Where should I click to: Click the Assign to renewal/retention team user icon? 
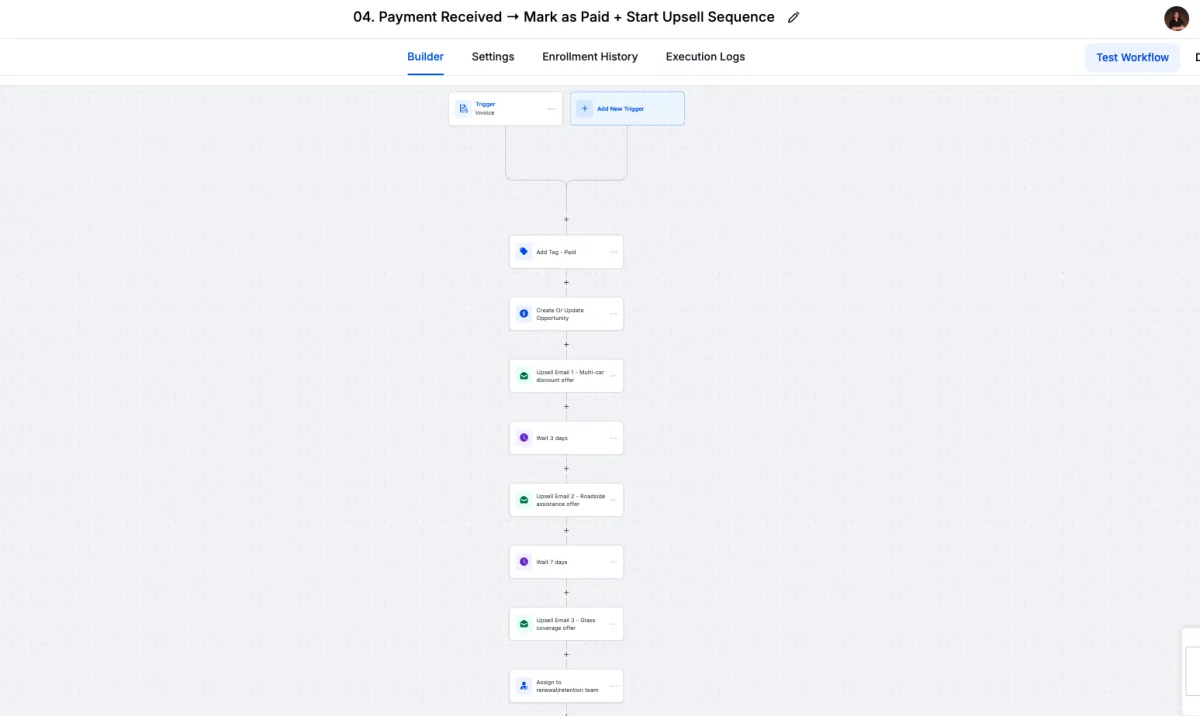point(523,686)
